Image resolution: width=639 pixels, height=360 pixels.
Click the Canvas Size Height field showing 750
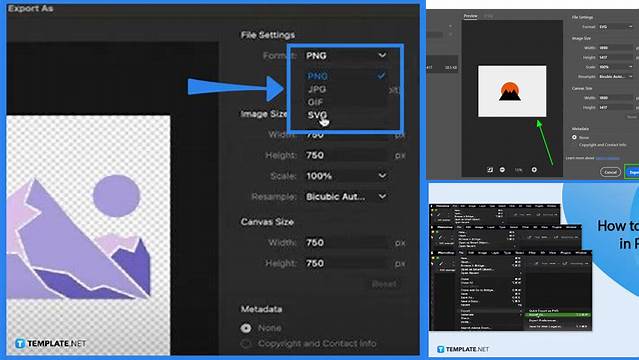(346, 263)
